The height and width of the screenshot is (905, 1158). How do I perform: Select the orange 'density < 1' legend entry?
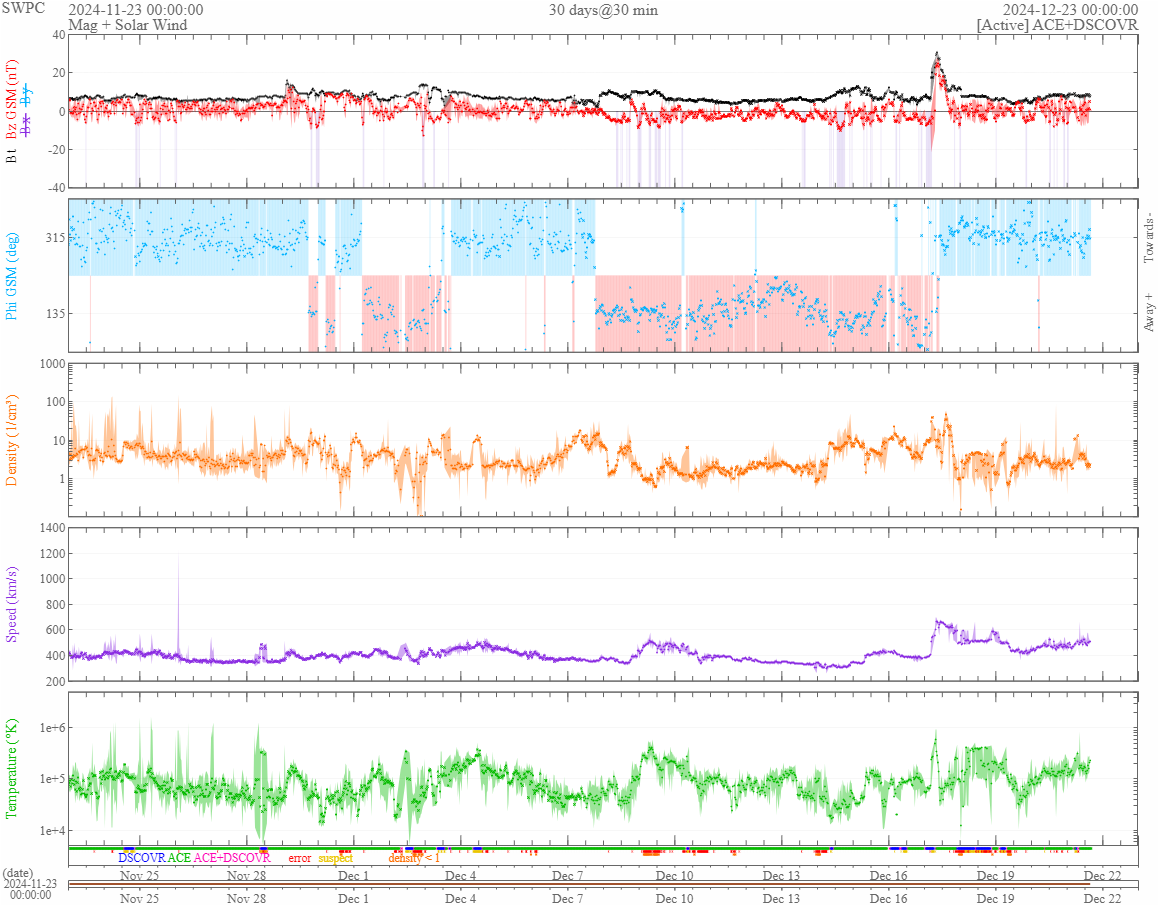coord(413,858)
